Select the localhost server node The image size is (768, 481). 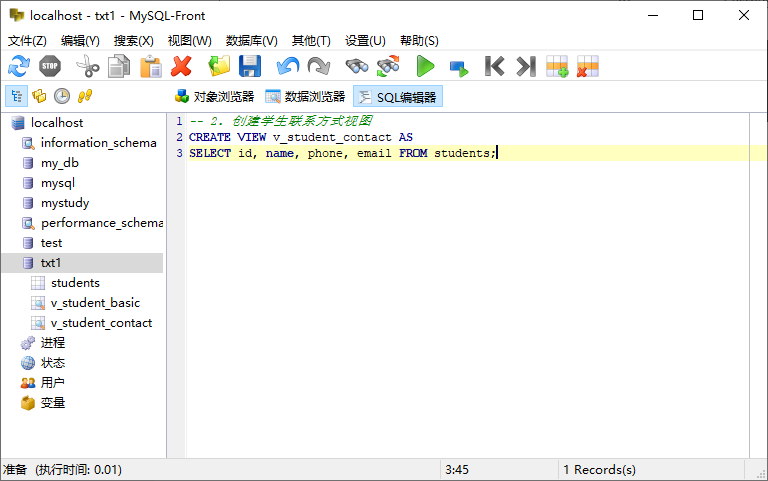(57, 122)
